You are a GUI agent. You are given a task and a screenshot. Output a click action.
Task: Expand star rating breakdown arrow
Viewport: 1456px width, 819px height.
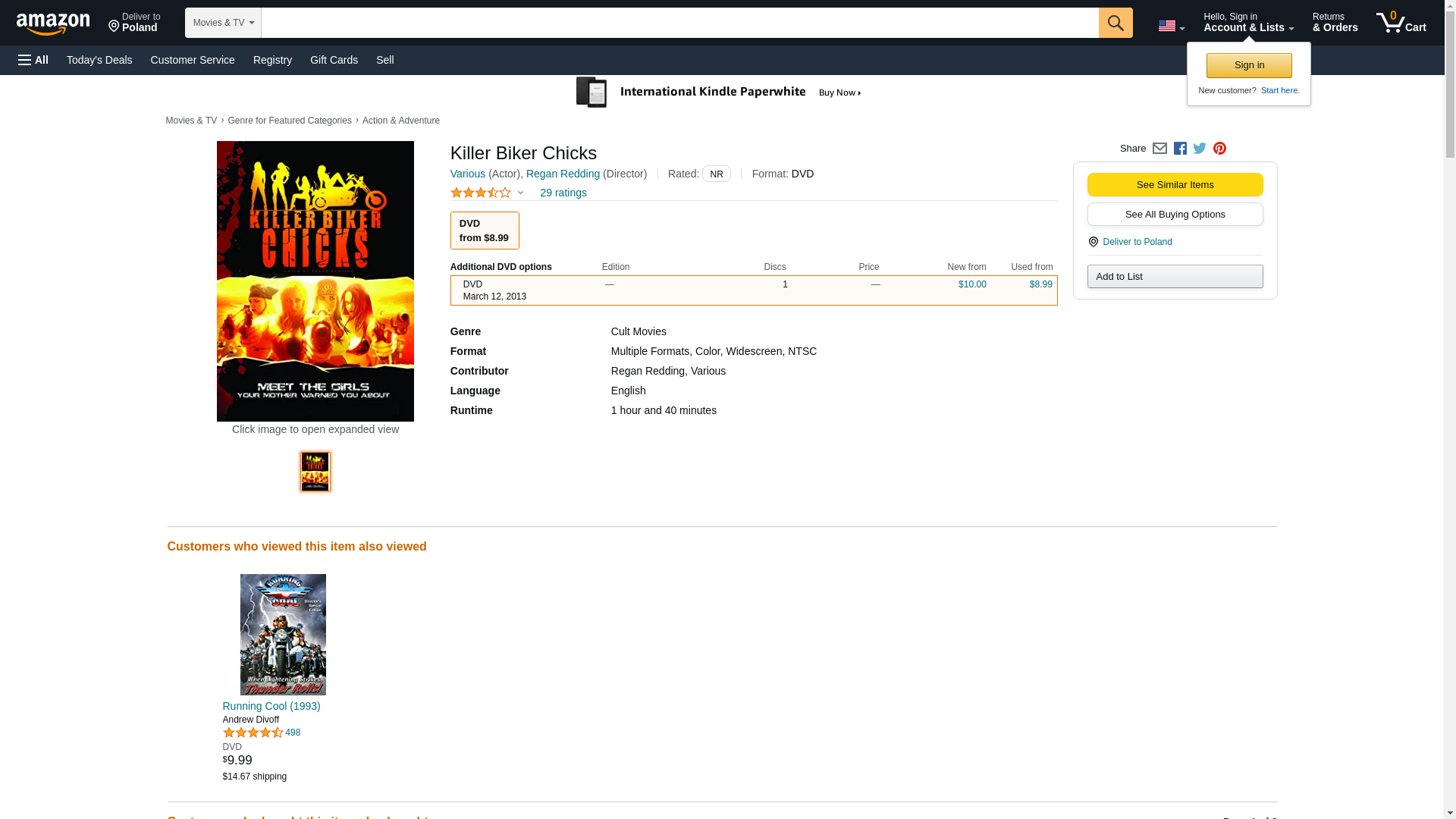coord(520,193)
